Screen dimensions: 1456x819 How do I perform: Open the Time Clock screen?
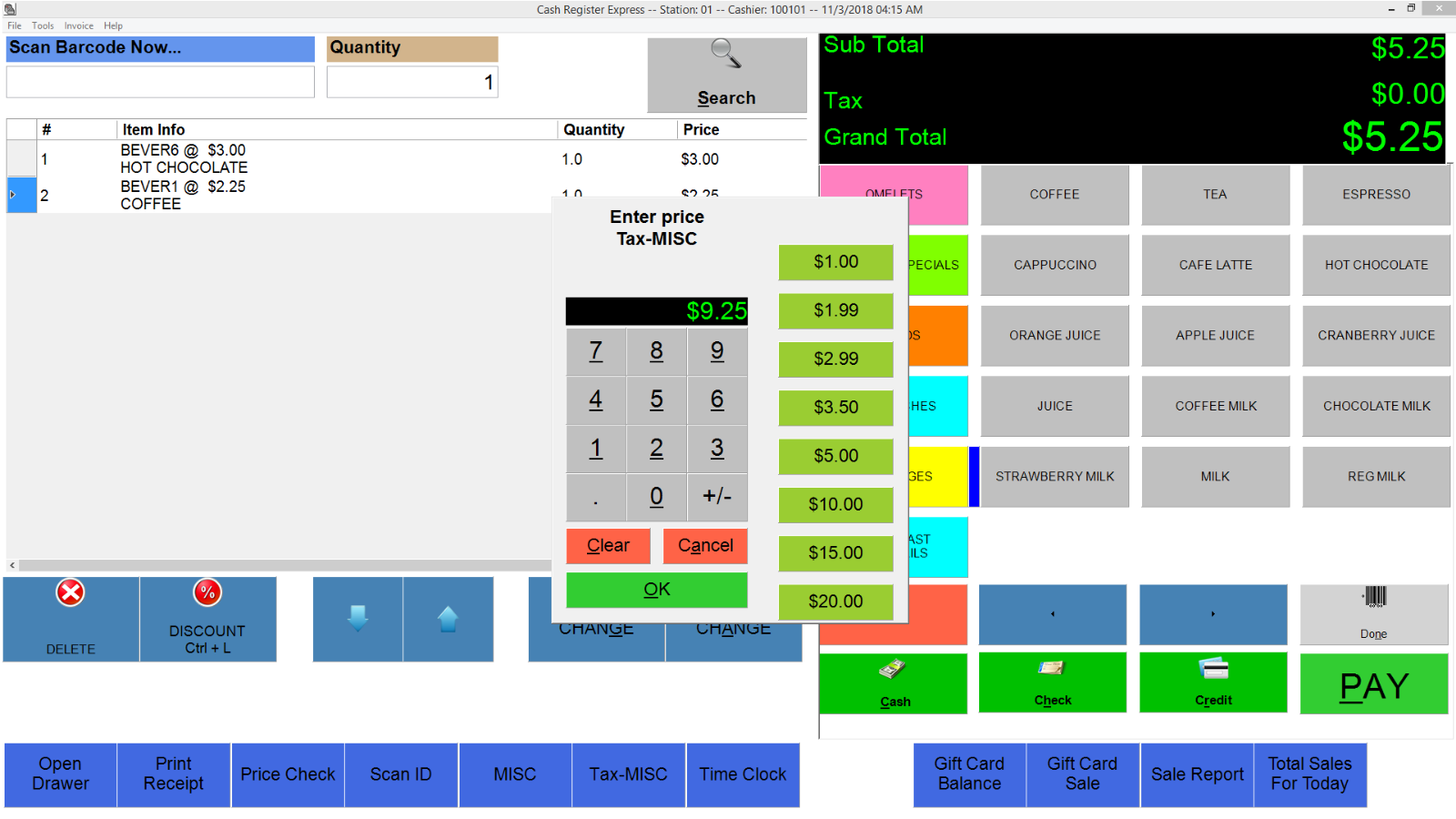[x=743, y=774]
